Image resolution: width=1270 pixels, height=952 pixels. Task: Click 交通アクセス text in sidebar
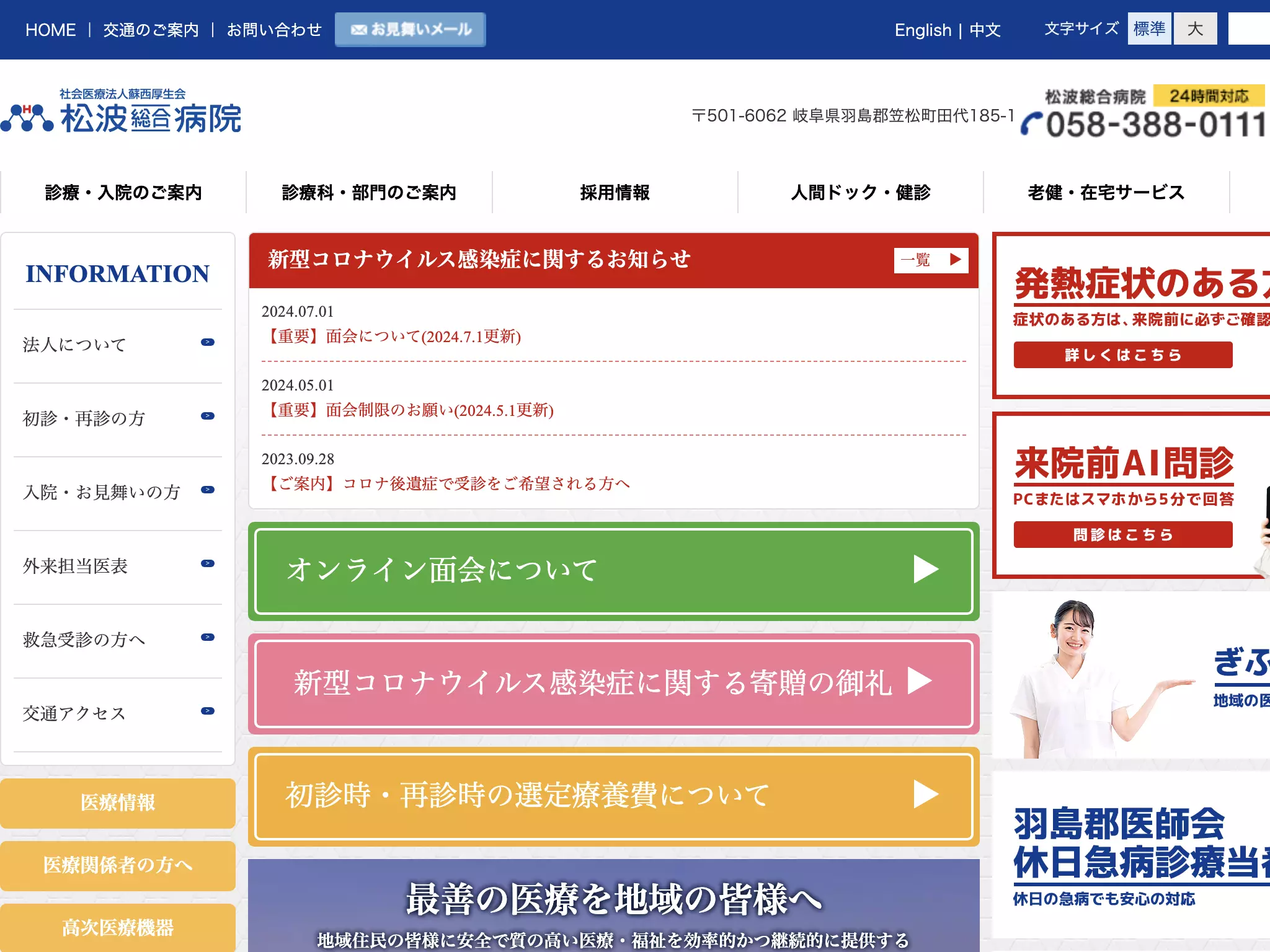pyautogui.click(x=74, y=713)
